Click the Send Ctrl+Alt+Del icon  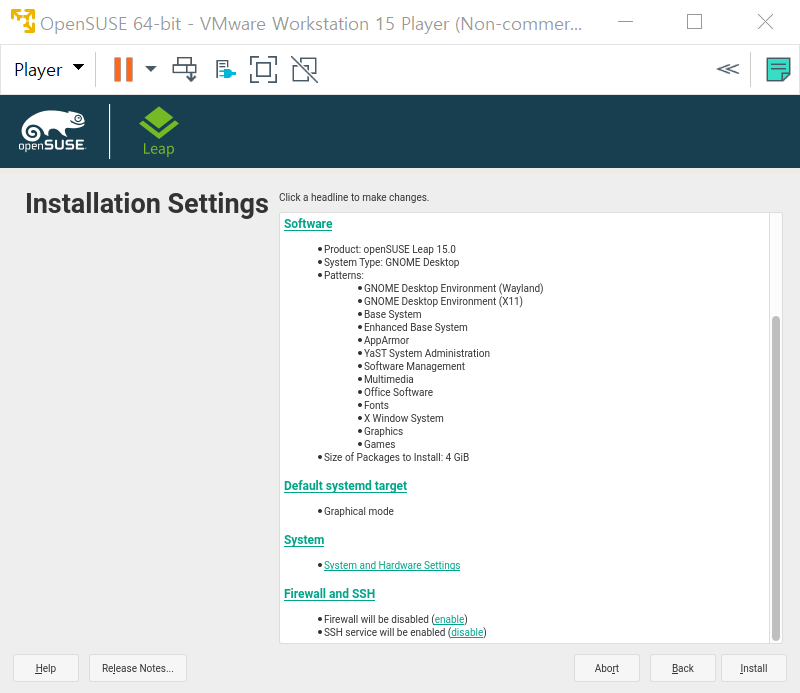pyautogui.click(x=185, y=69)
